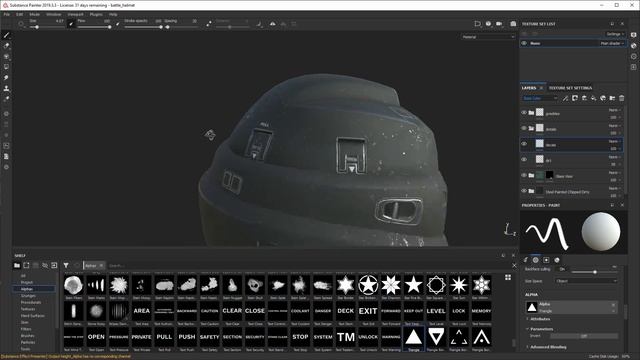
Task: Open the Viewport menu
Action: (76, 14)
